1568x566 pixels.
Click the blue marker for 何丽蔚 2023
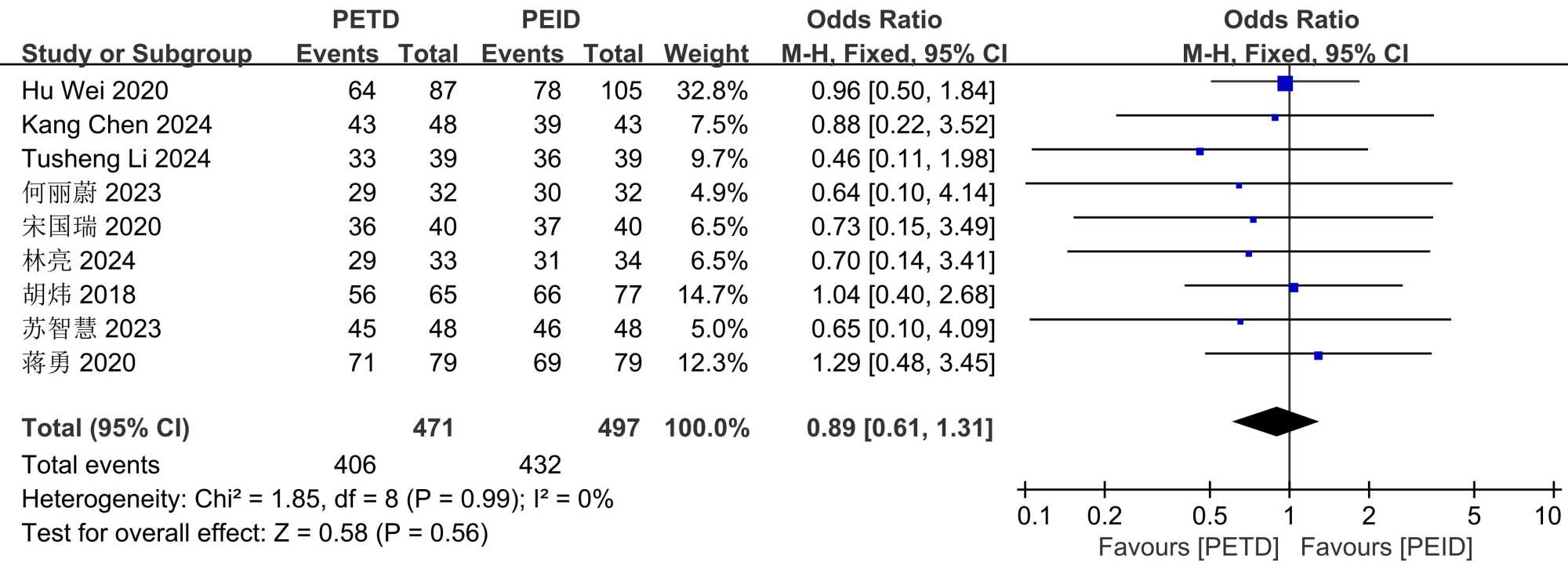coord(1239,186)
